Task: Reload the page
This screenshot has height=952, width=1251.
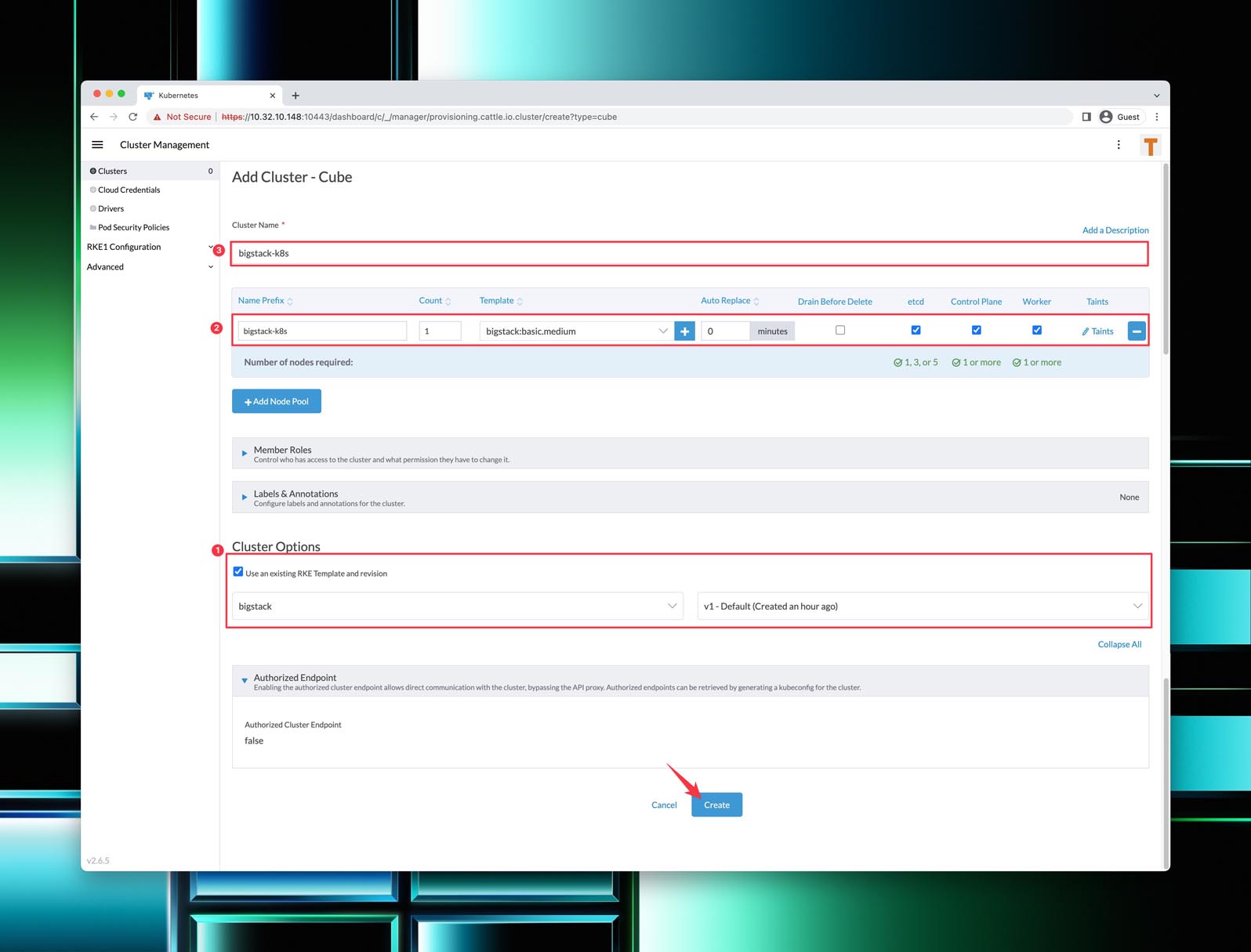Action: click(x=133, y=117)
